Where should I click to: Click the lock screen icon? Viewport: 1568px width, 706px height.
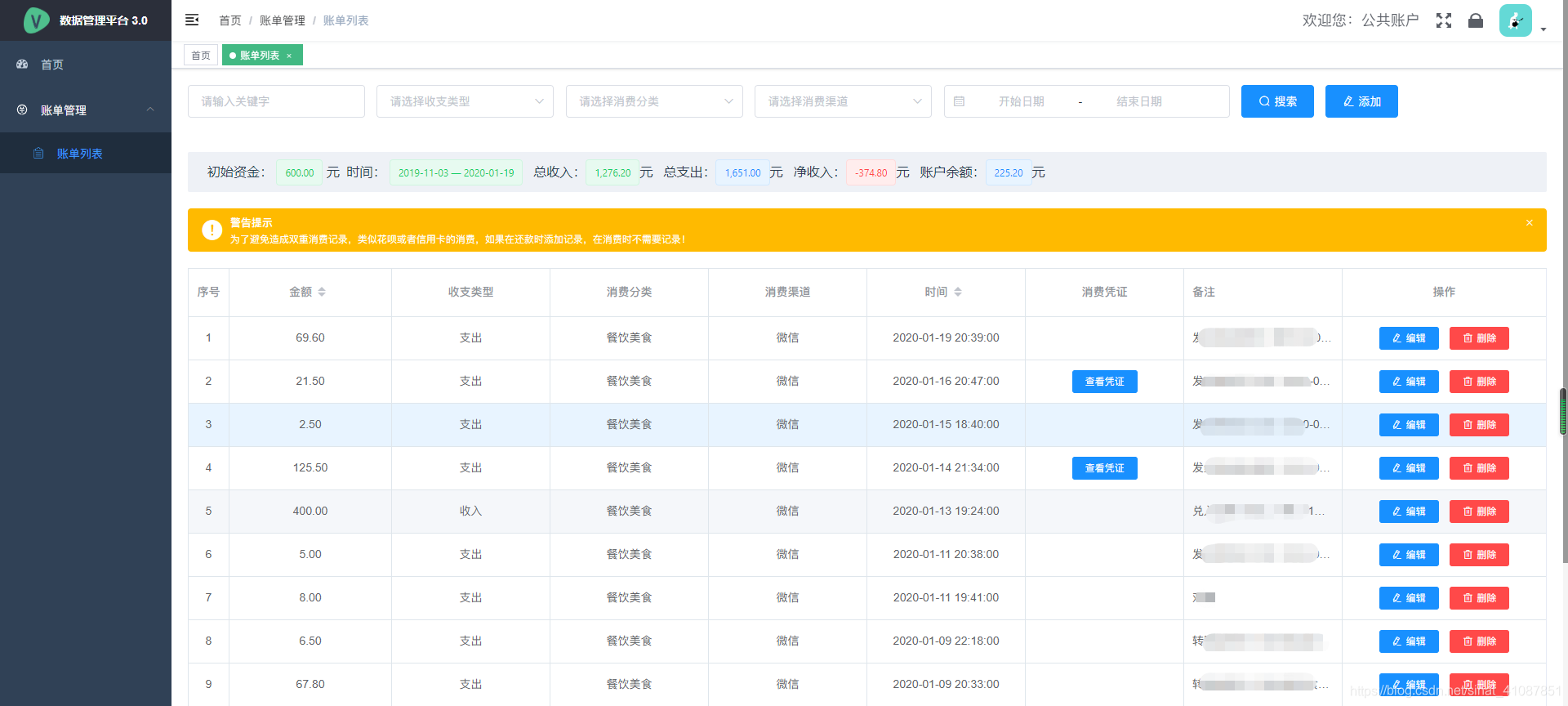(1476, 20)
